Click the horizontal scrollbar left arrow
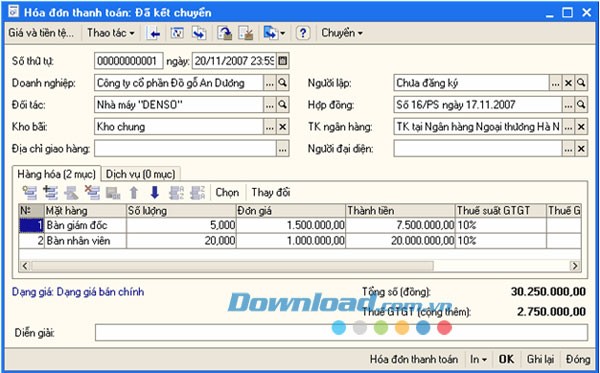The width and height of the screenshot is (600, 373). [25, 266]
